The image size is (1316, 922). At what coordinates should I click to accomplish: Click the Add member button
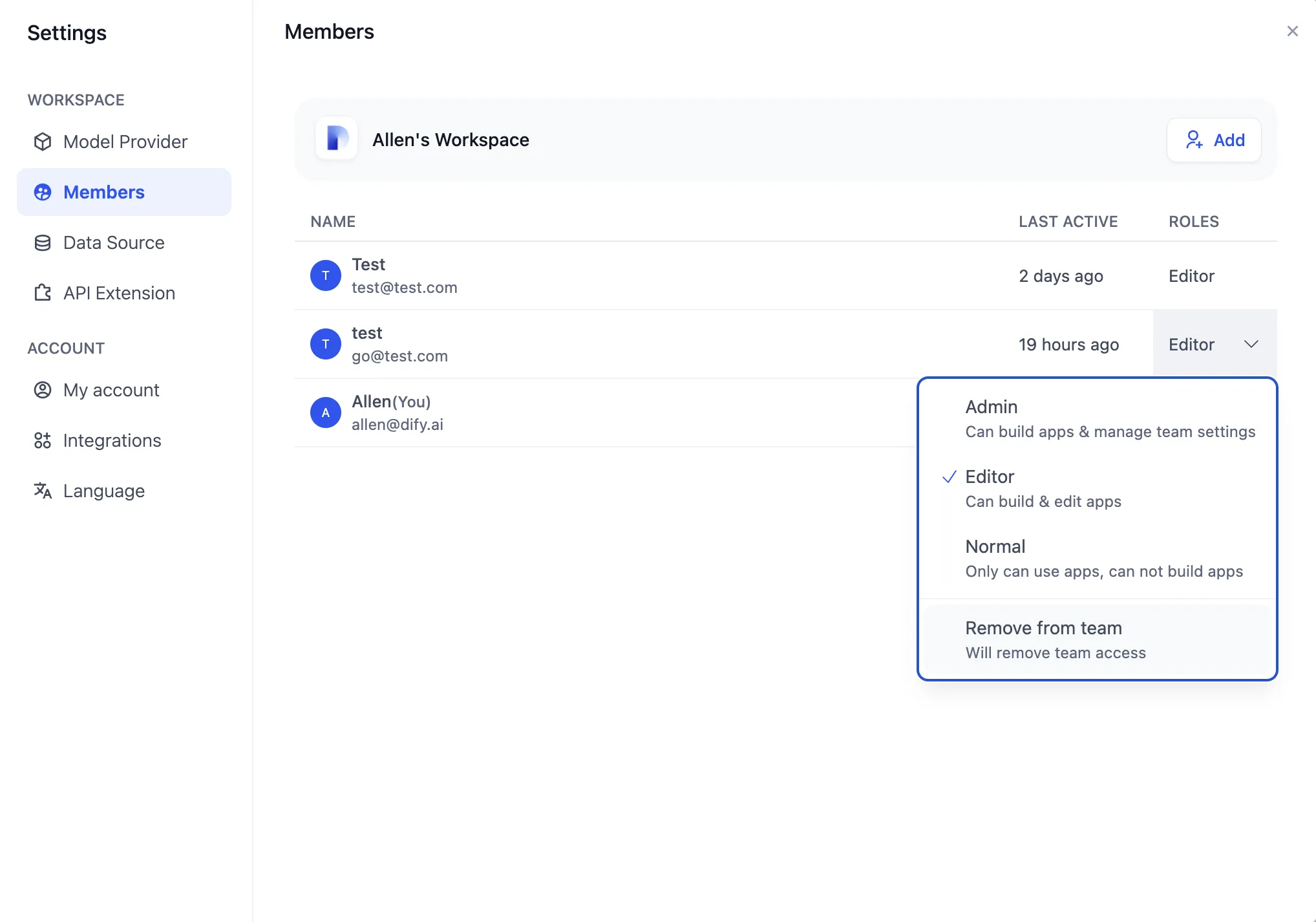1213,140
